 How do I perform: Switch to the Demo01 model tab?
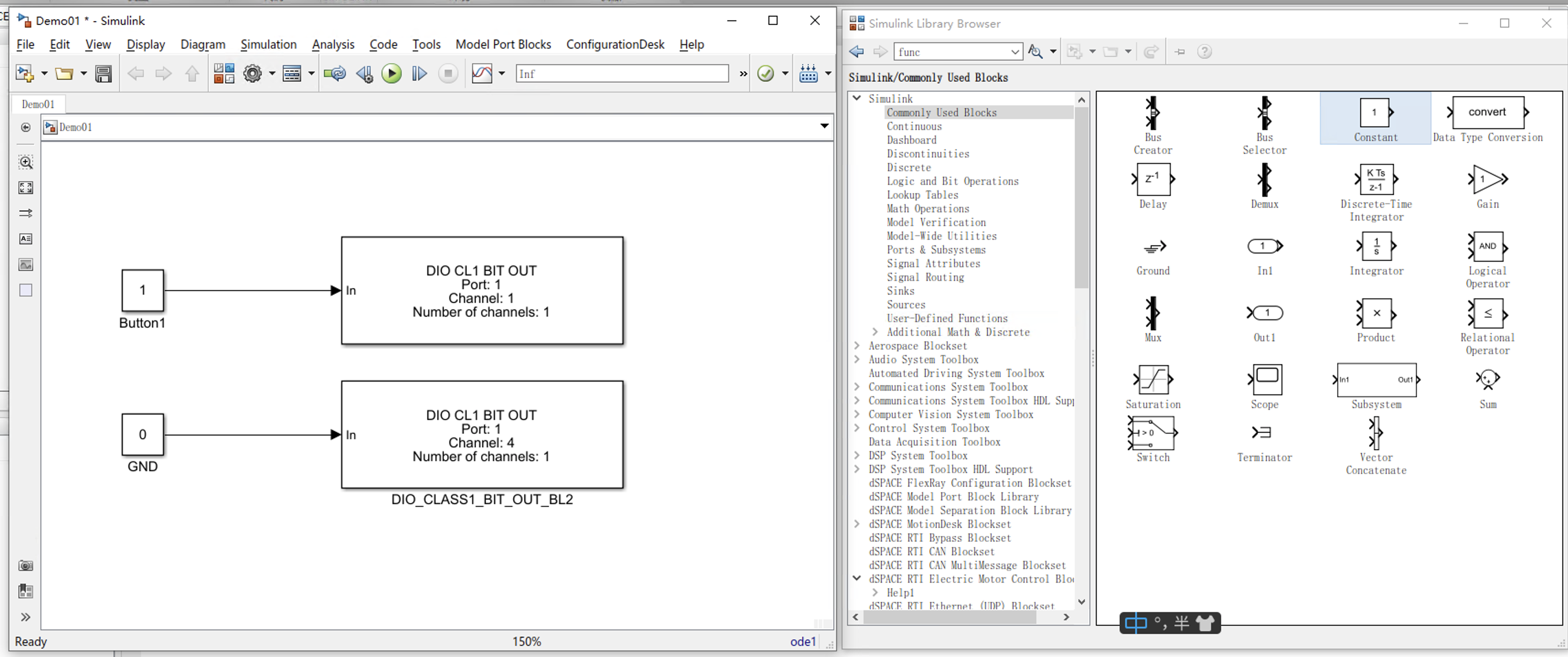38,104
